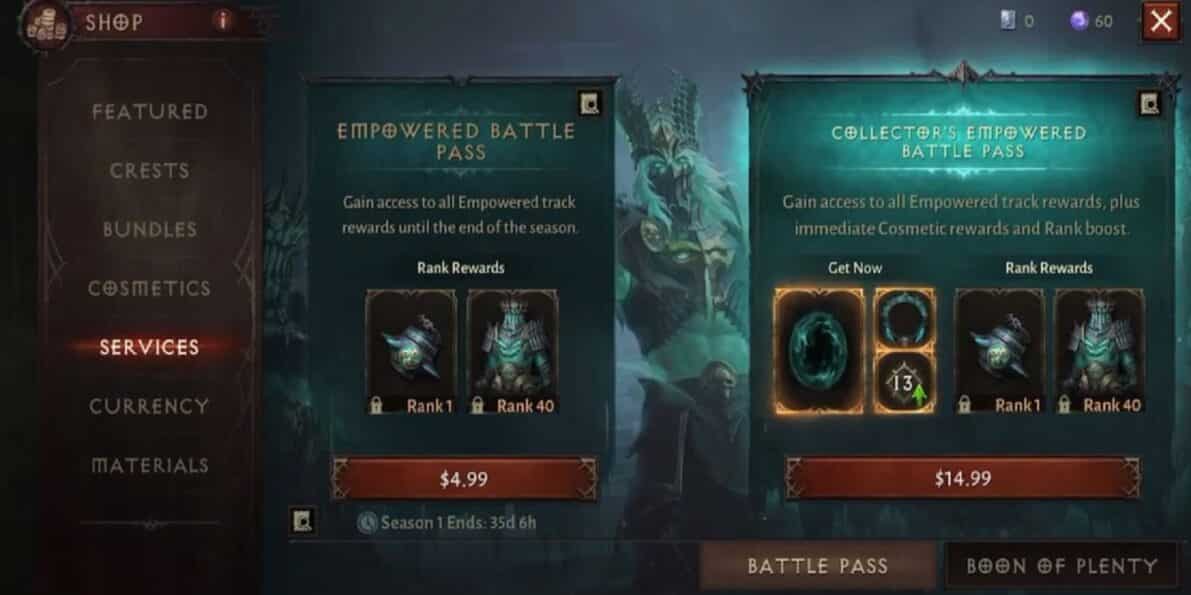
Task: View Rank 40 armor reward in Collector's pass
Action: [x=1100, y=352]
